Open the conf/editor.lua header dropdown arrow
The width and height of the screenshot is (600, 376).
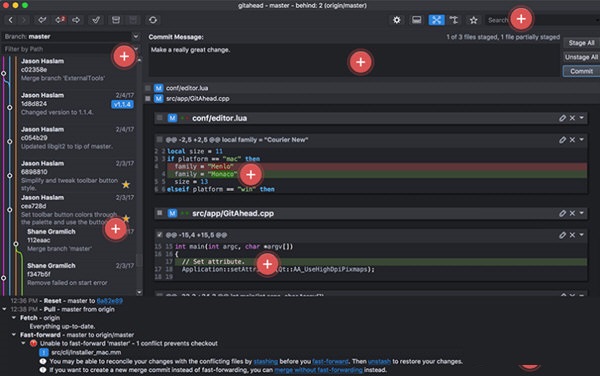click(x=582, y=118)
